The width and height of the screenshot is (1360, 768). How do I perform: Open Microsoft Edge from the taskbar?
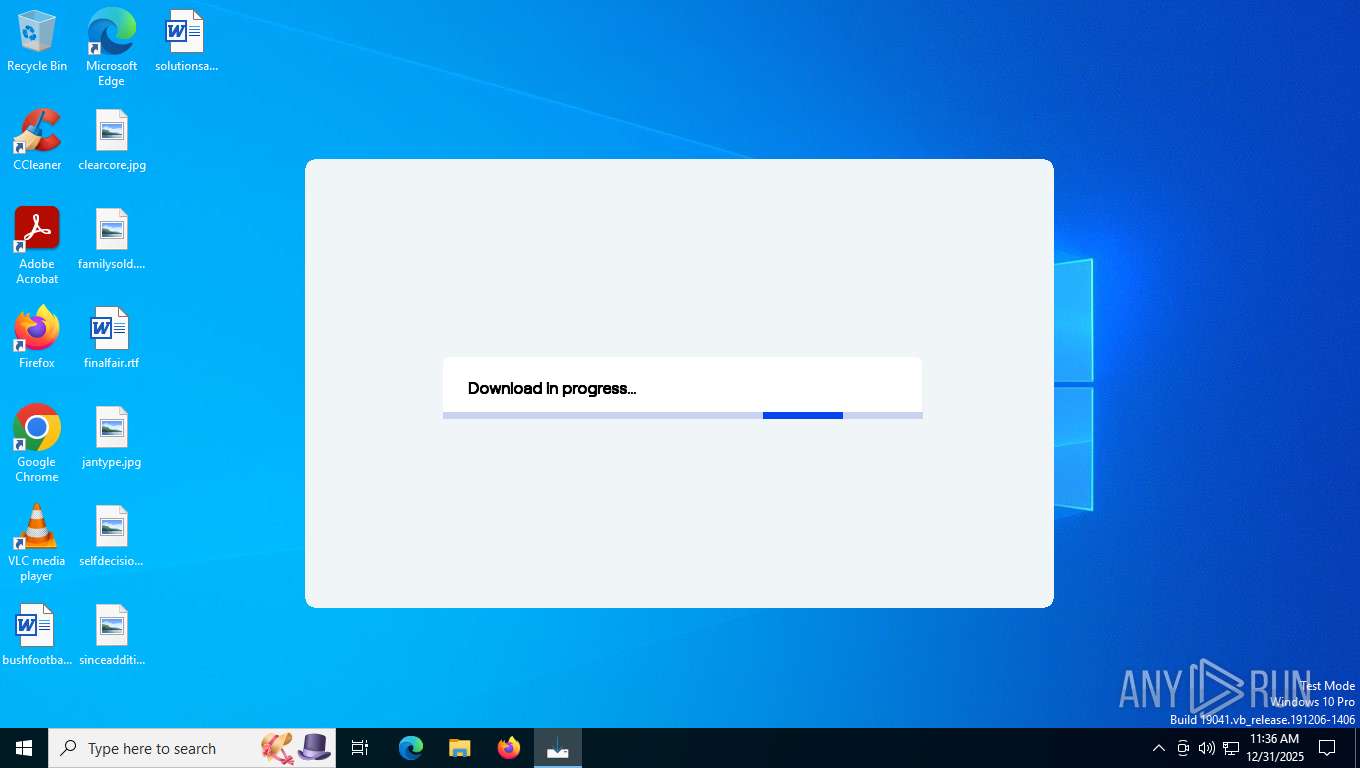pyautogui.click(x=411, y=748)
